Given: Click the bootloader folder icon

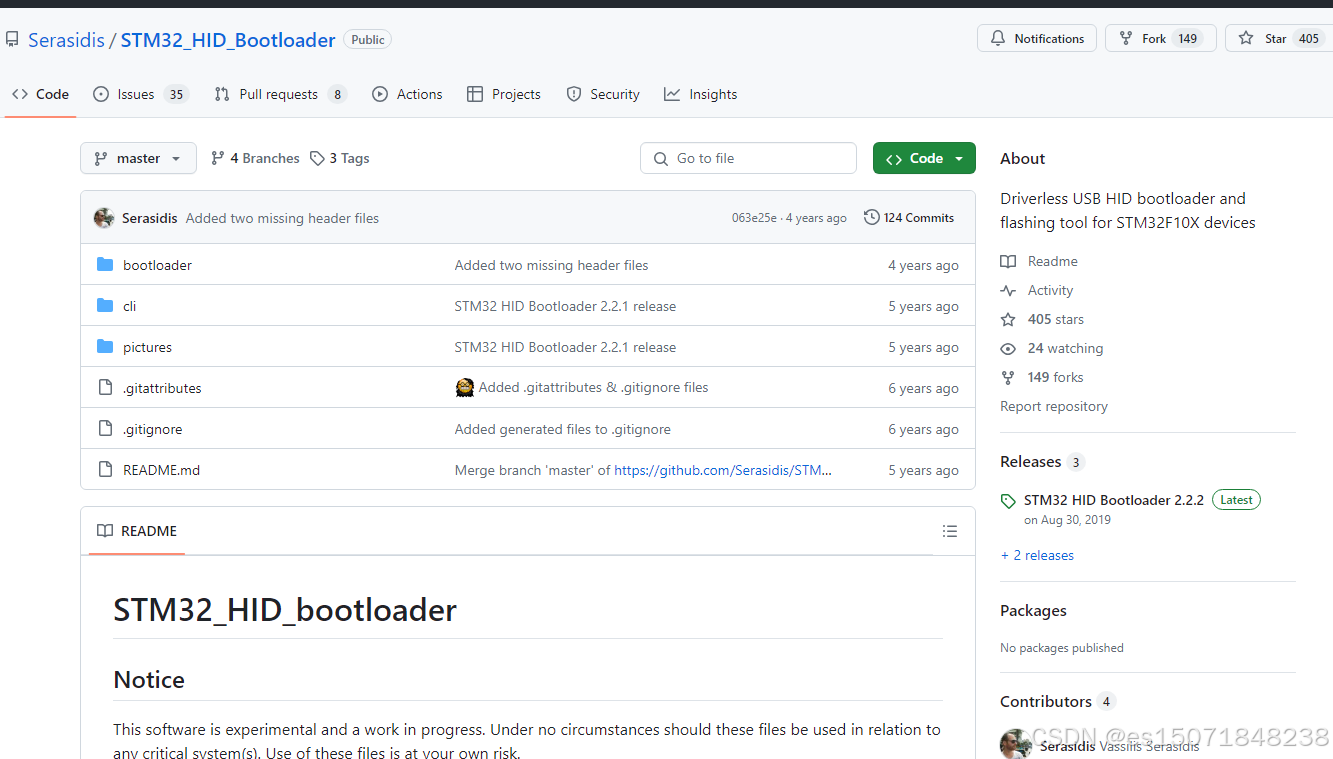Looking at the screenshot, I should pyautogui.click(x=105, y=265).
